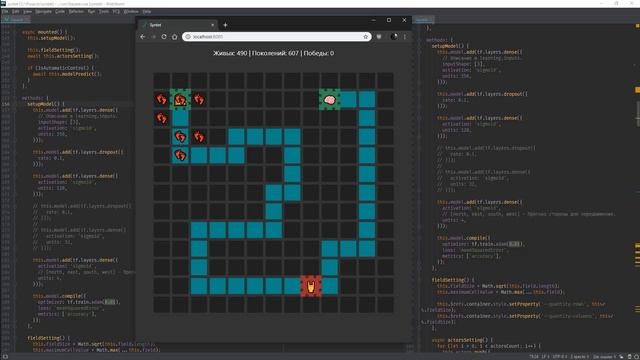Open View menu in IDE

tap(27, 11)
